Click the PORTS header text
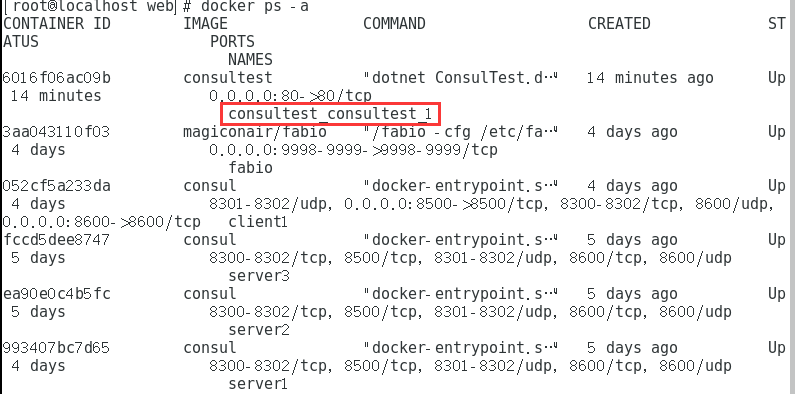Image resolution: width=795 pixels, height=394 pixels. 232,42
